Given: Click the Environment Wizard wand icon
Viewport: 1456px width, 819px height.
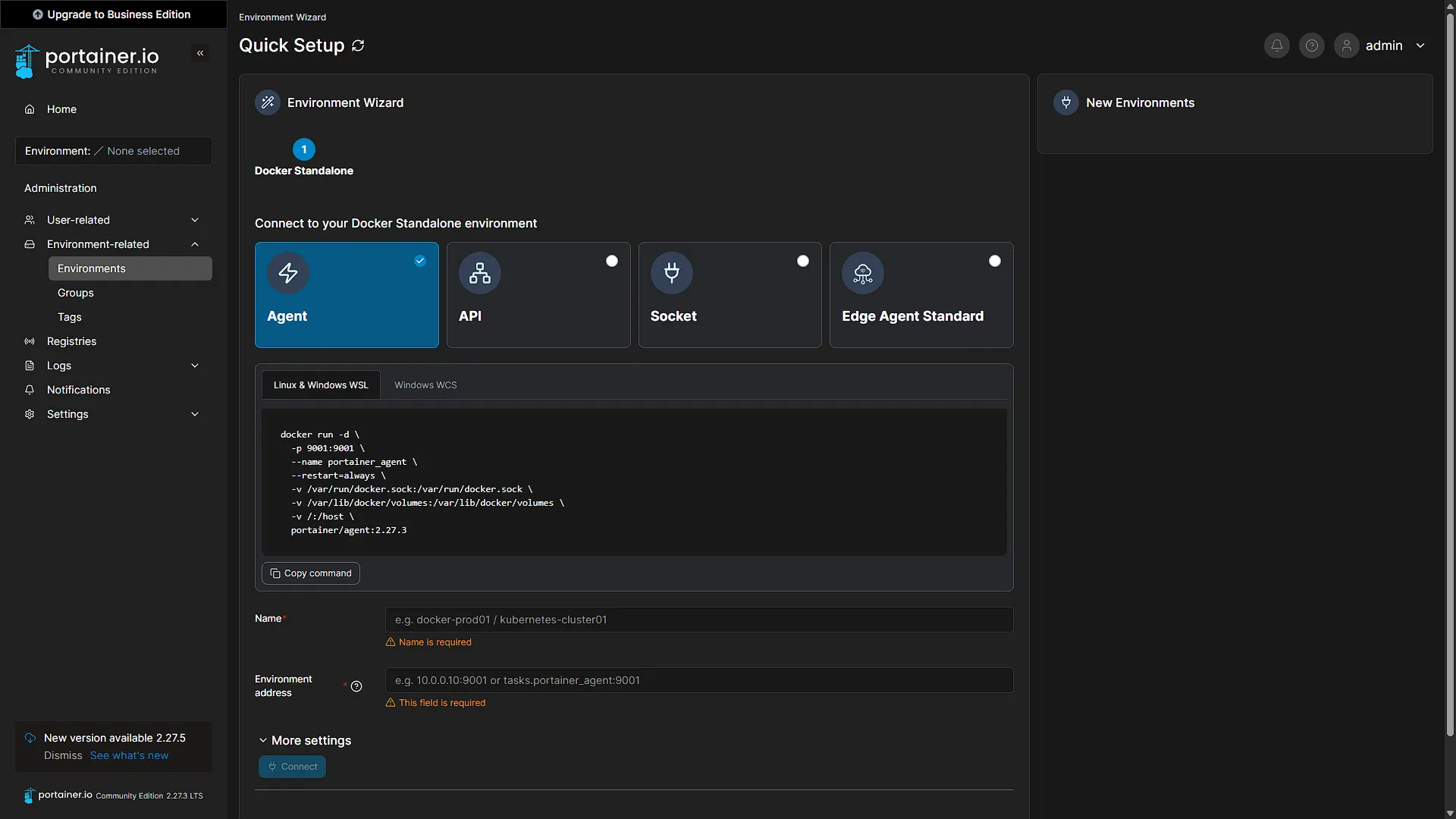Looking at the screenshot, I should click(268, 102).
